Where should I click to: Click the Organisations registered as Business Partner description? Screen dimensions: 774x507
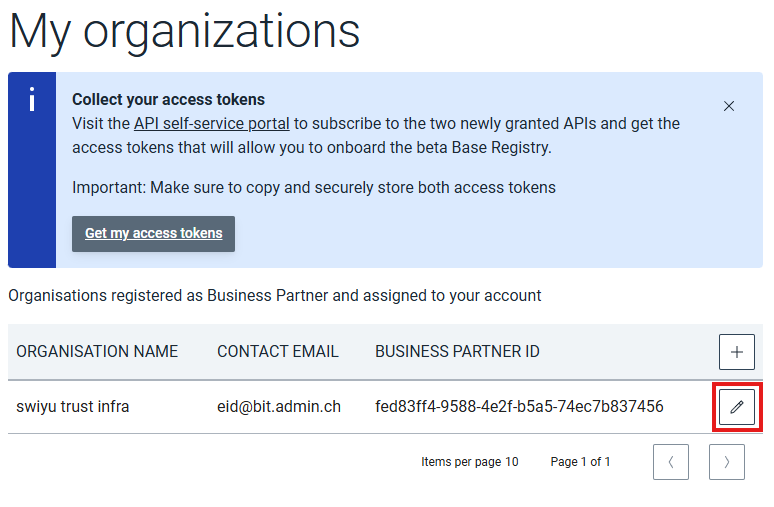point(275,296)
